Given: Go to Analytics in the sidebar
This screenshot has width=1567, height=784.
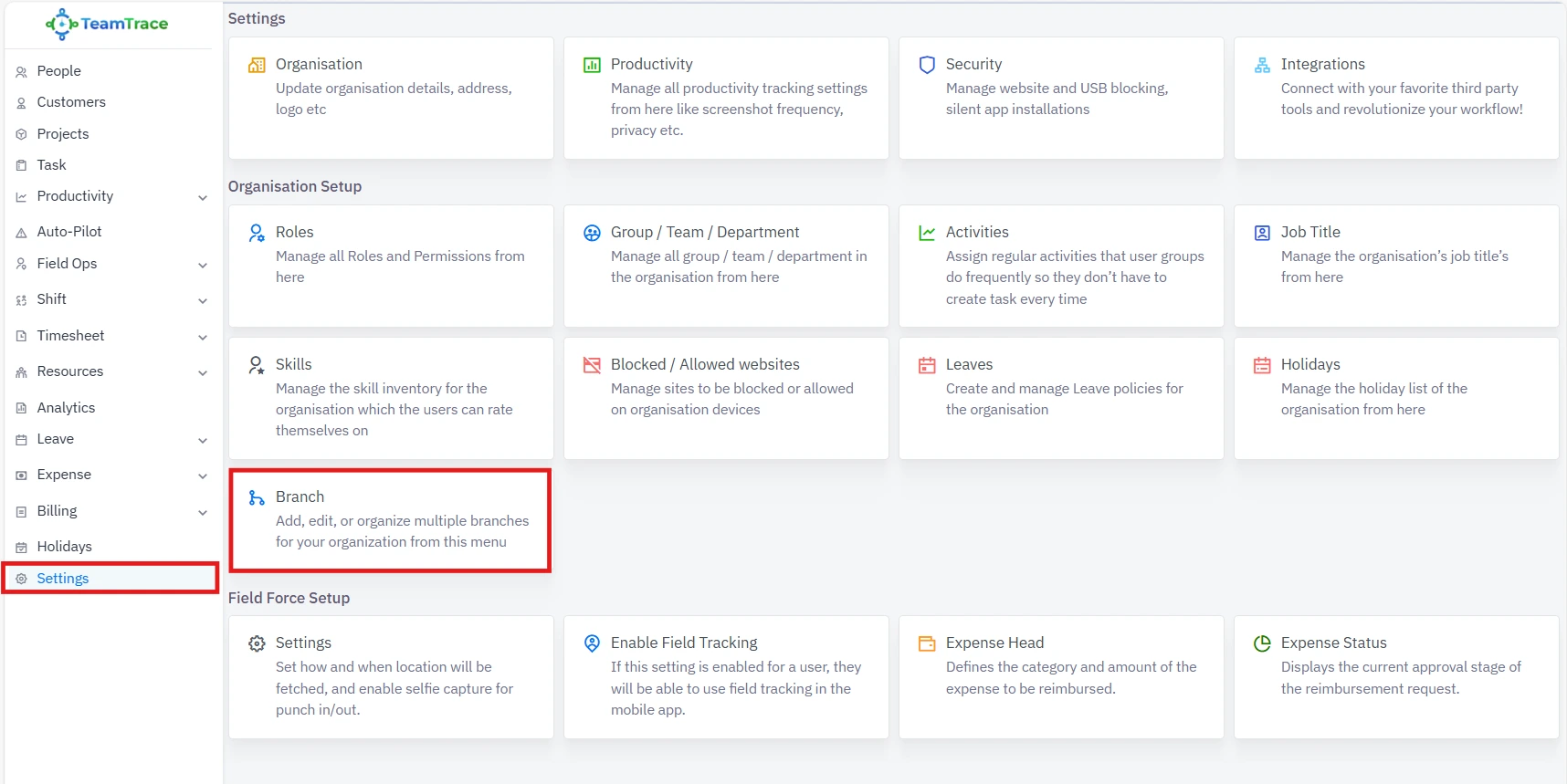Looking at the screenshot, I should click(66, 408).
